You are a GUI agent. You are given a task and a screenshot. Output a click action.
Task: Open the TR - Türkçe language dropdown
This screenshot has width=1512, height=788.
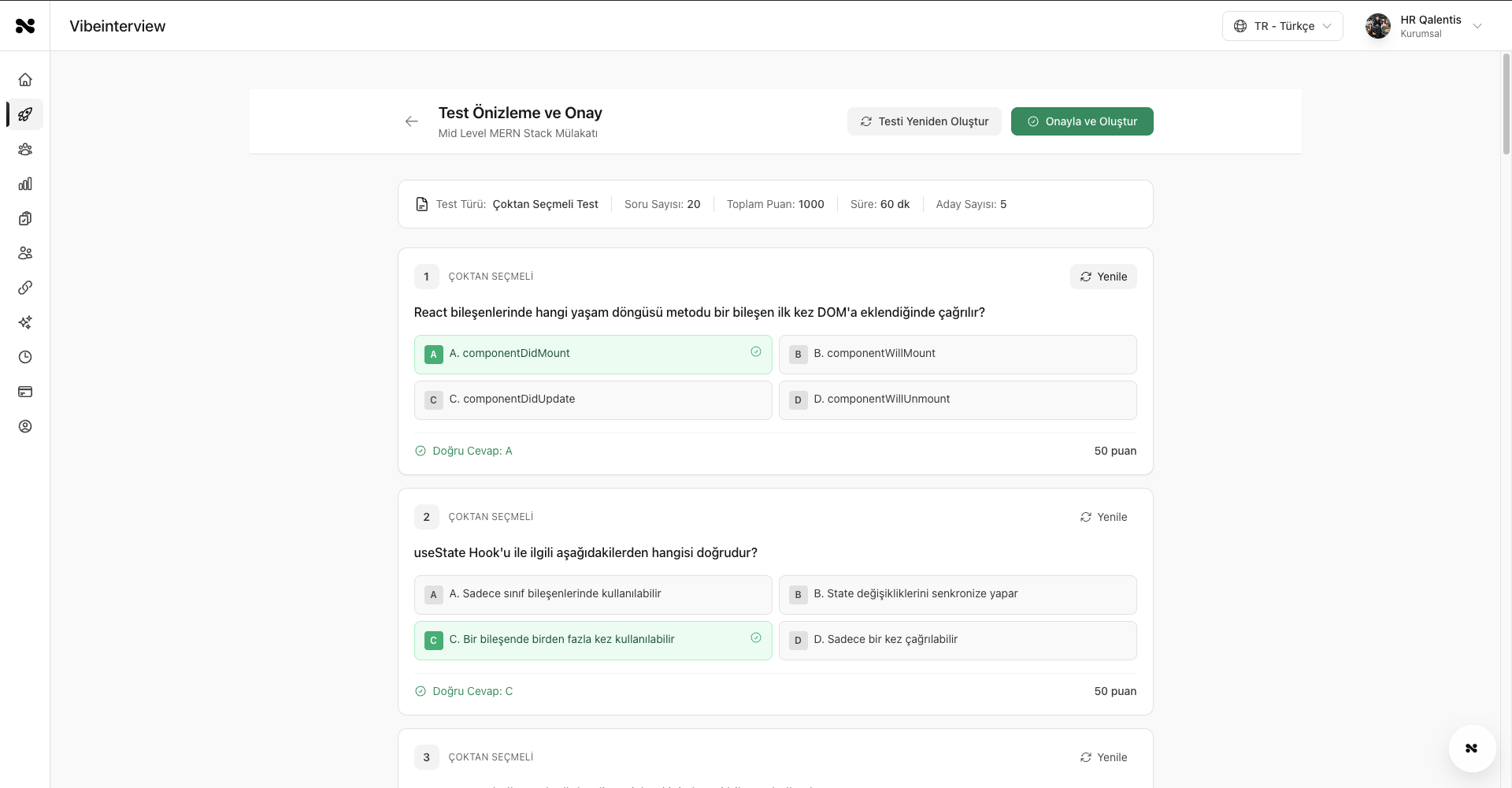tap(1283, 26)
